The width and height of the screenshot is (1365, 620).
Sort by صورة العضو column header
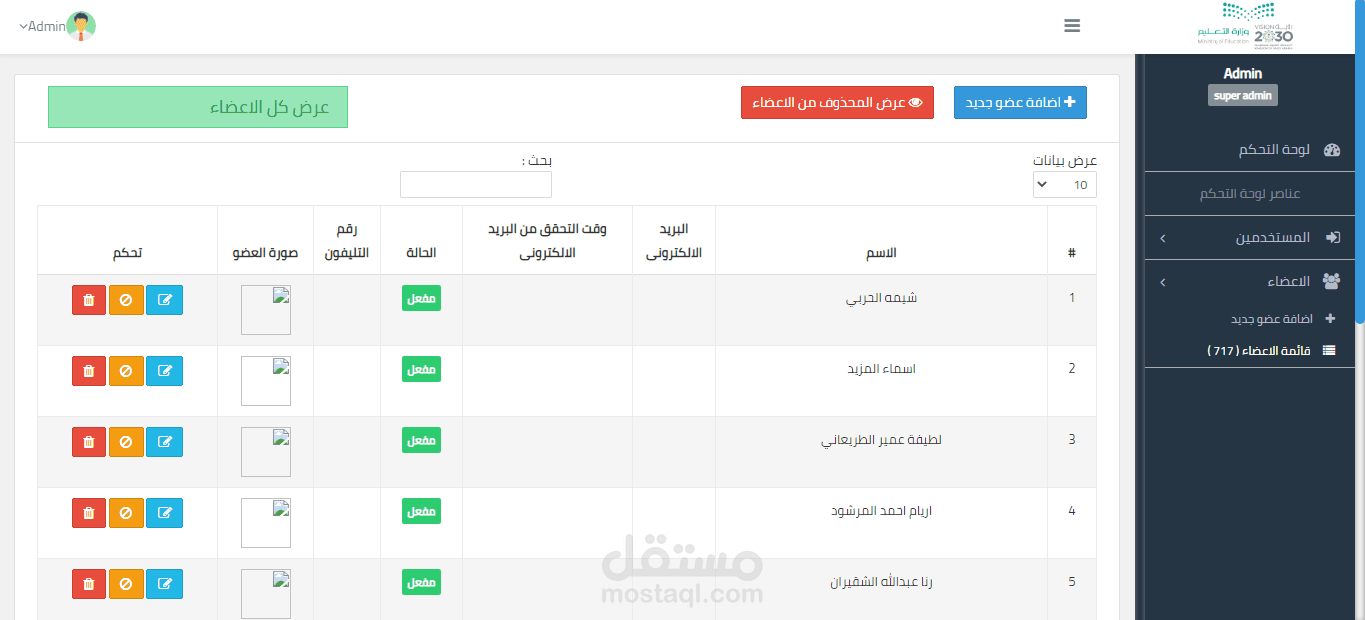tap(266, 240)
